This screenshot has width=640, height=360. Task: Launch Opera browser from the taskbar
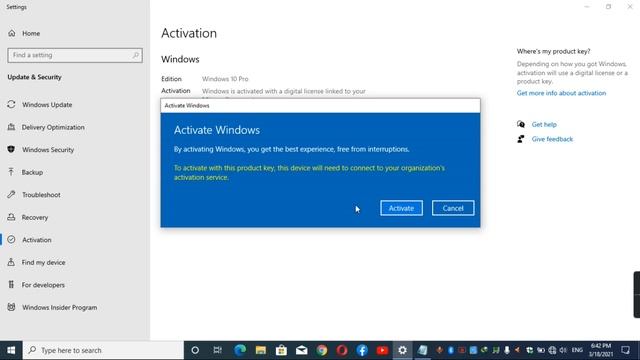point(342,350)
